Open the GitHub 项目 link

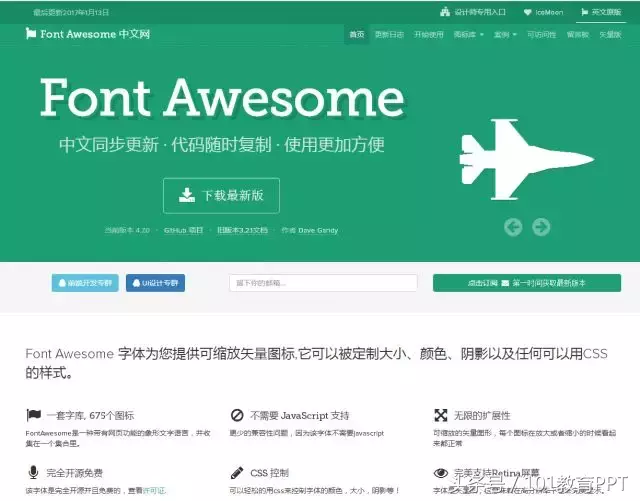click(183, 230)
